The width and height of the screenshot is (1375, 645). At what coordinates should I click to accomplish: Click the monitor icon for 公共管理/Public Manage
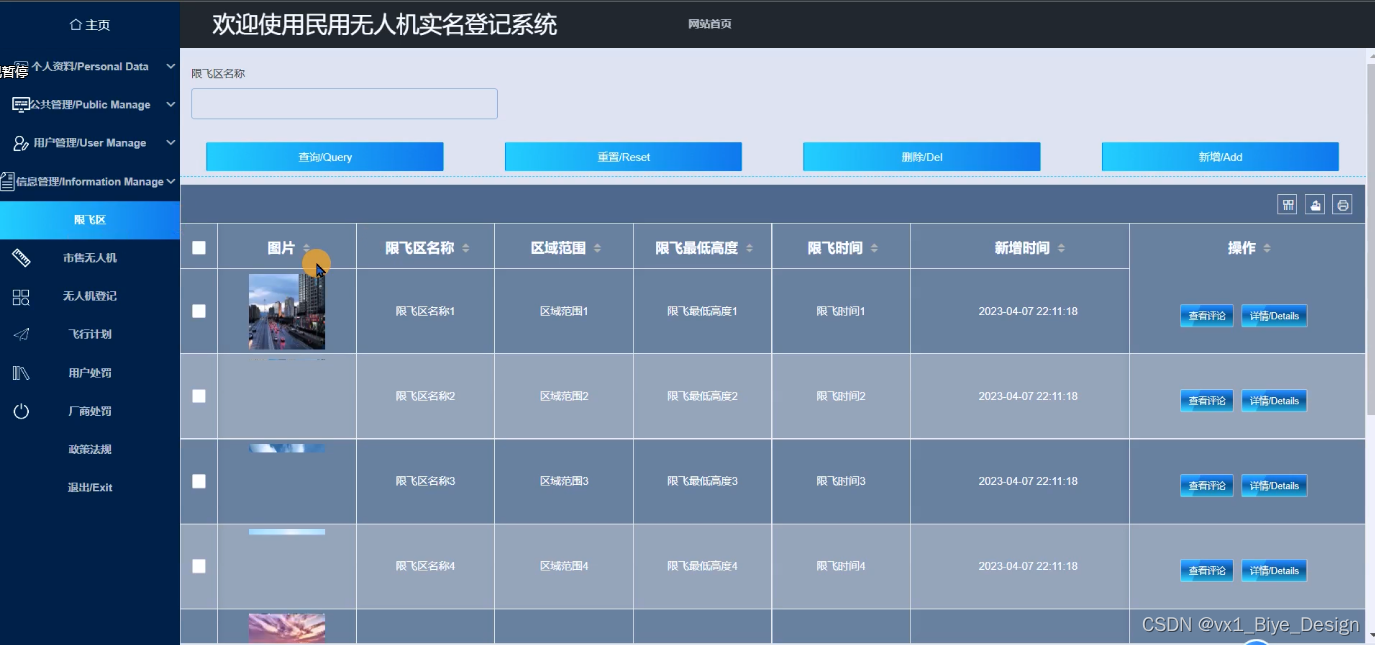pos(20,104)
